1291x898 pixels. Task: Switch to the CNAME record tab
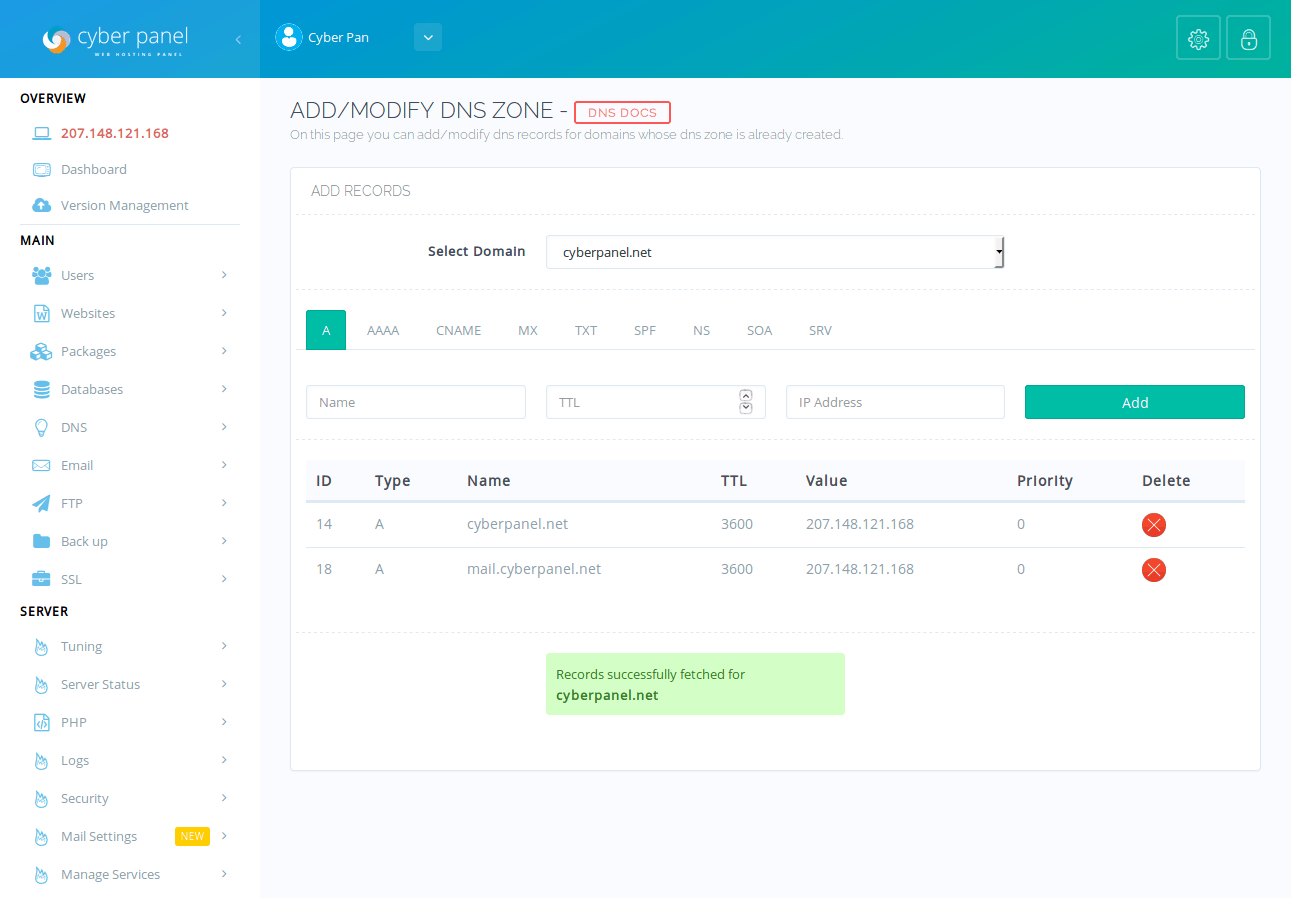pyautogui.click(x=459, y=330)
